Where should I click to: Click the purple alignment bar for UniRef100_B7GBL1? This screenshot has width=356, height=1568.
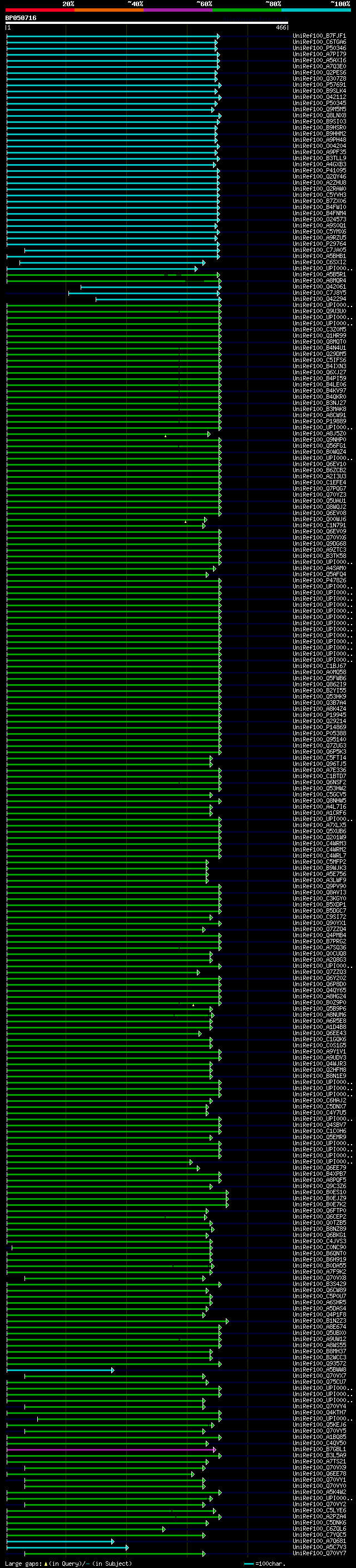[111, 1451]
